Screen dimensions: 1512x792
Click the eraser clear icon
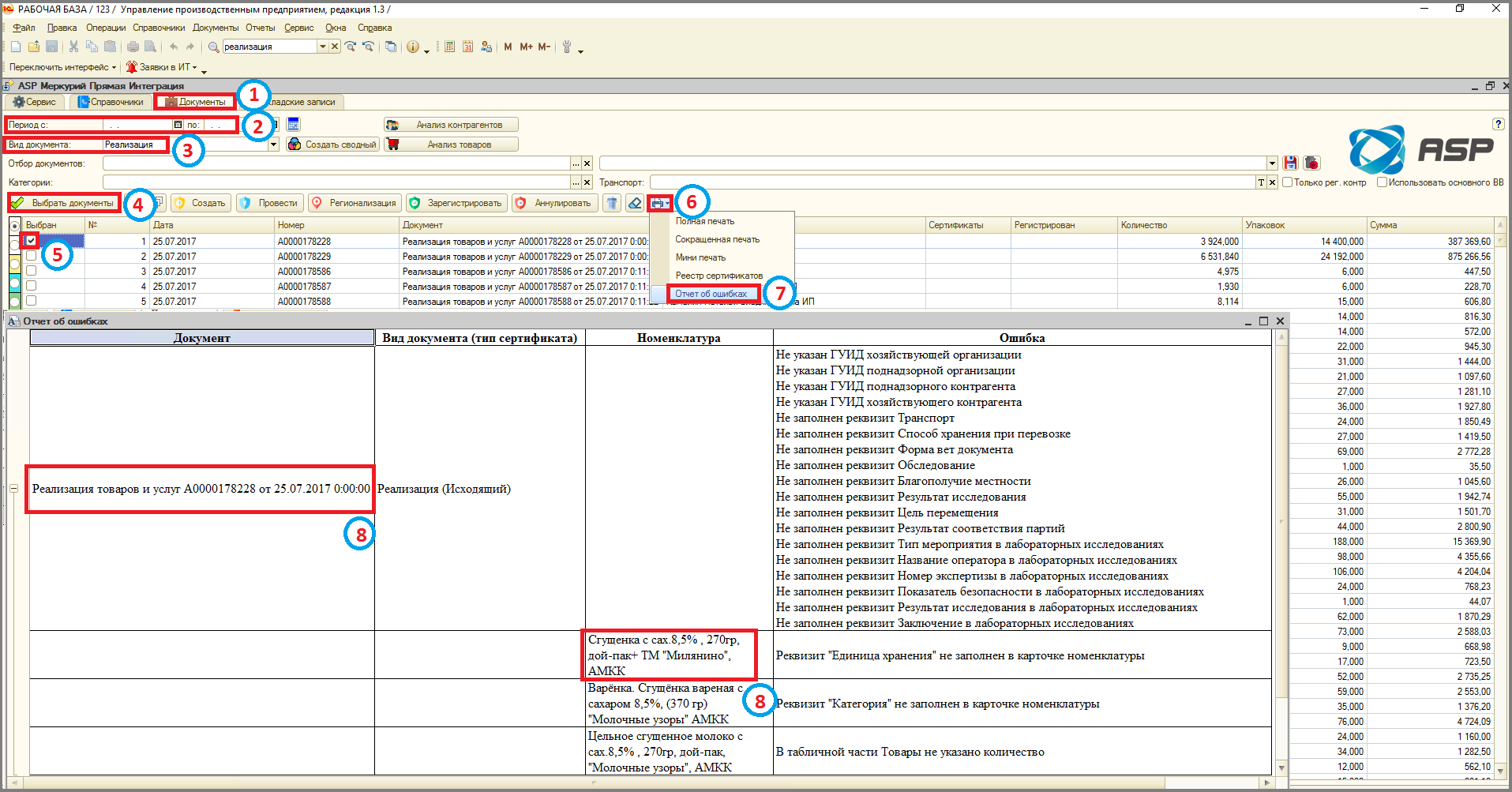(x=635, y=203)
